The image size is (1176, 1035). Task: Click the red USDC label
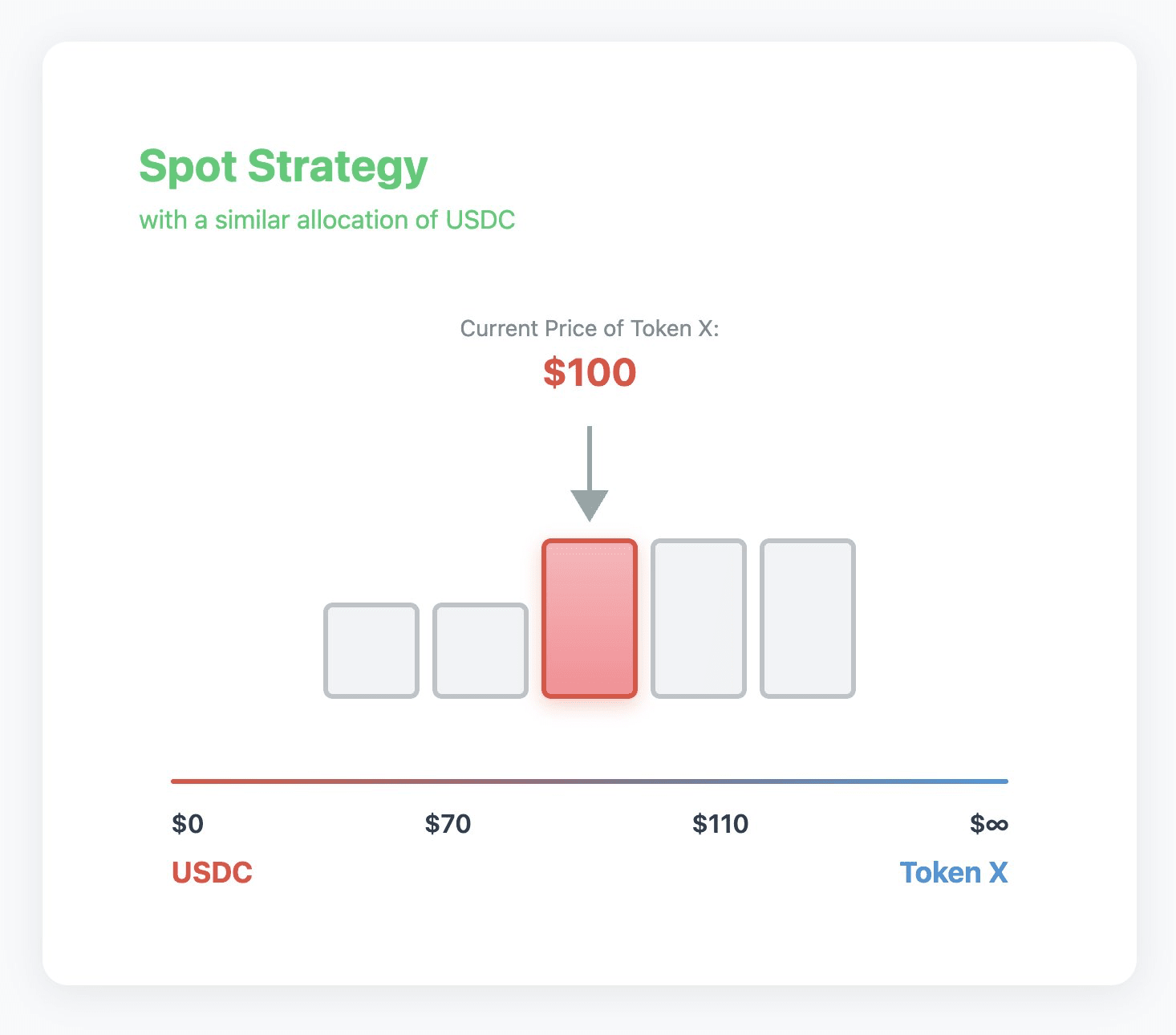(212, 873)
